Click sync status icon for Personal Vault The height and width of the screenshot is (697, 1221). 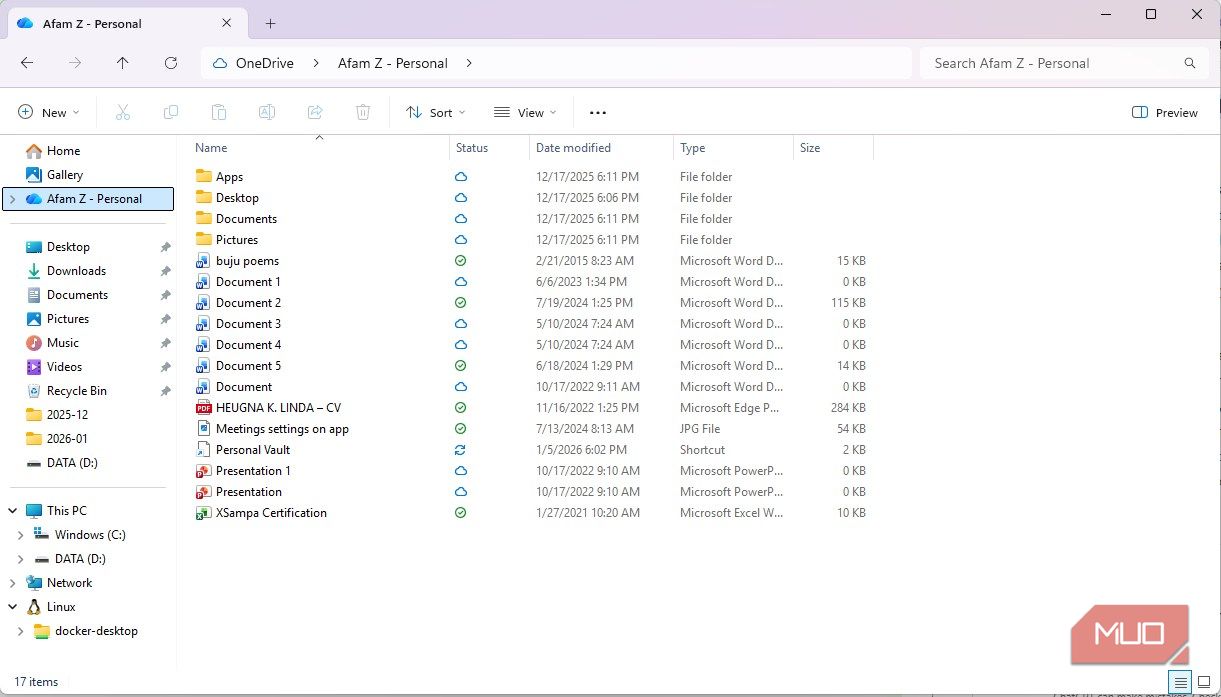pos(461,450)
